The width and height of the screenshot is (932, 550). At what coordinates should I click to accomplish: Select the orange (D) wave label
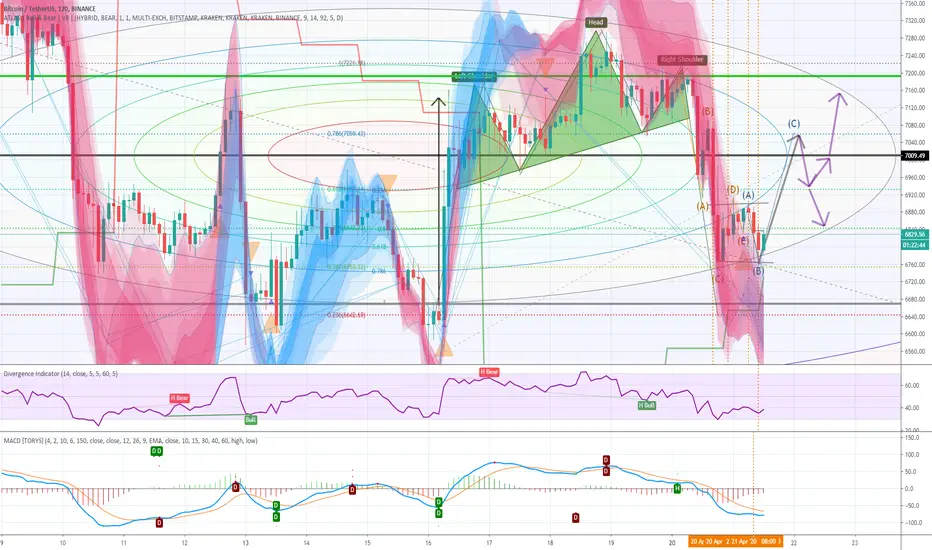click(x=733, y=190)
